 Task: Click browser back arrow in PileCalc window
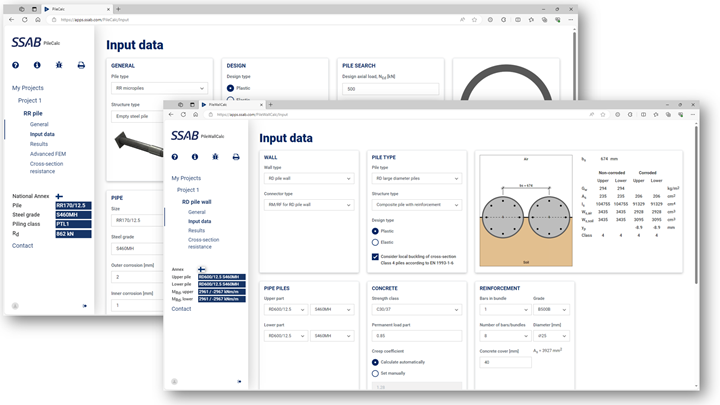[11, 20]
